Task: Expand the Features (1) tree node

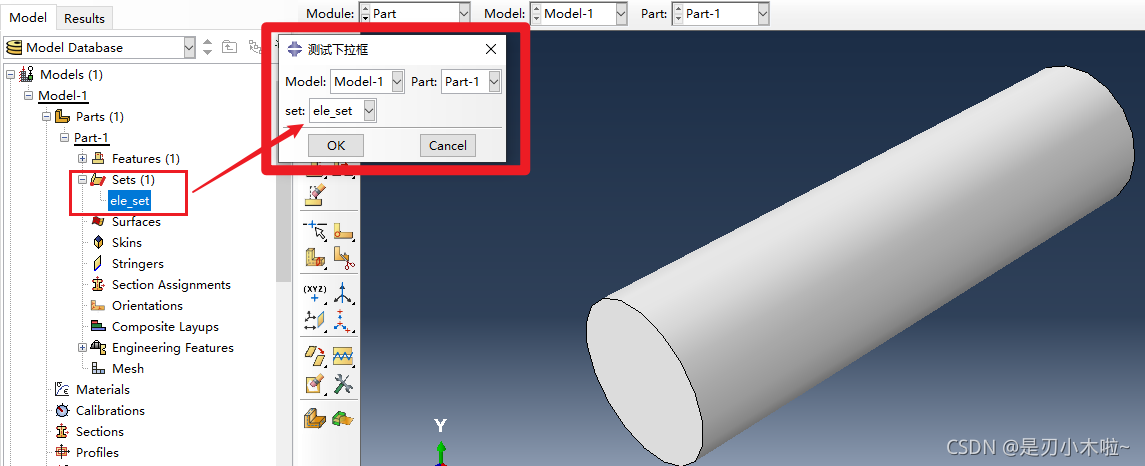Action: [83, 159]
